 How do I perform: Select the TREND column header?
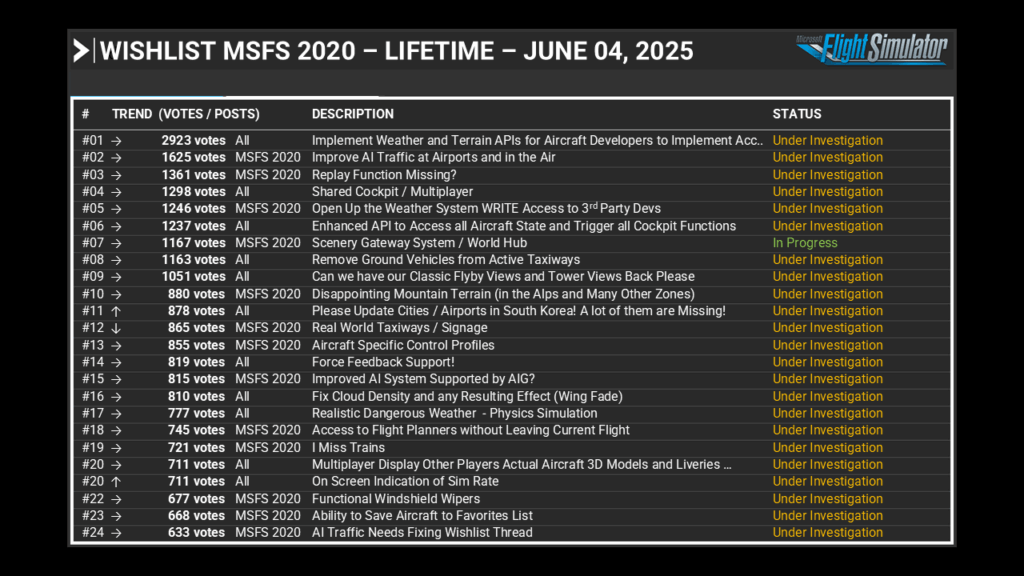(x=132, y=114)
